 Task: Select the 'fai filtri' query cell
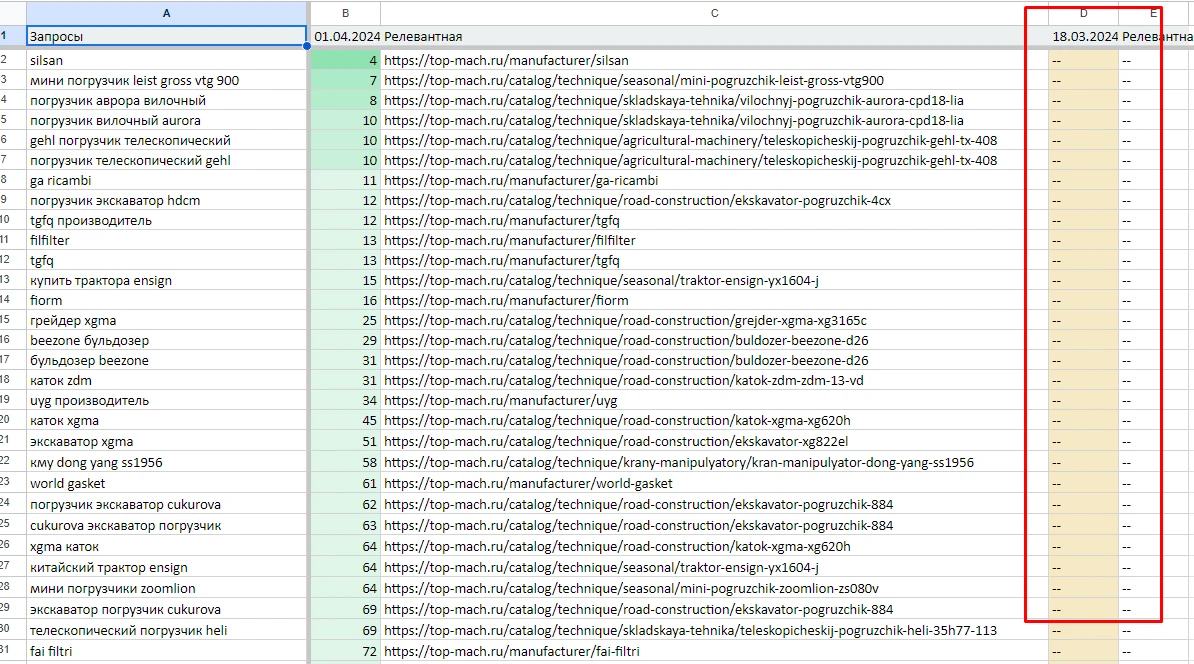tap(166, 651)
